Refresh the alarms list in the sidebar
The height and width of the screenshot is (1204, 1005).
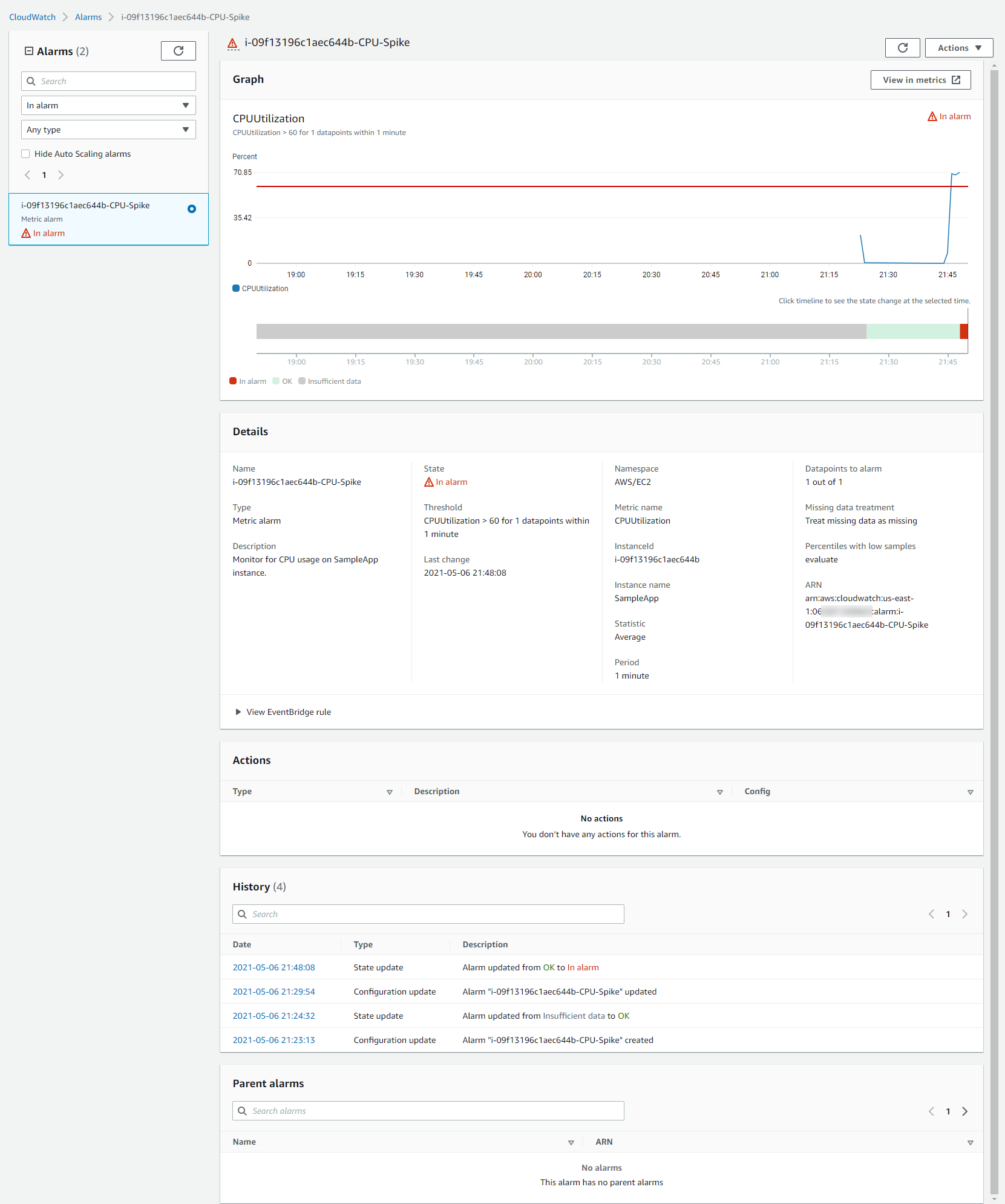click(x=178, y=51)
